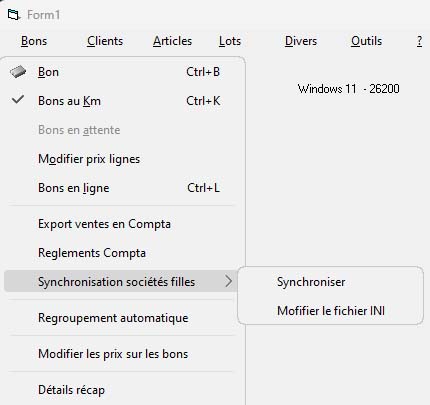Select Modifier les prix sur les bons
This screenshot has height=405, width=430.
(x=120, y=354)
